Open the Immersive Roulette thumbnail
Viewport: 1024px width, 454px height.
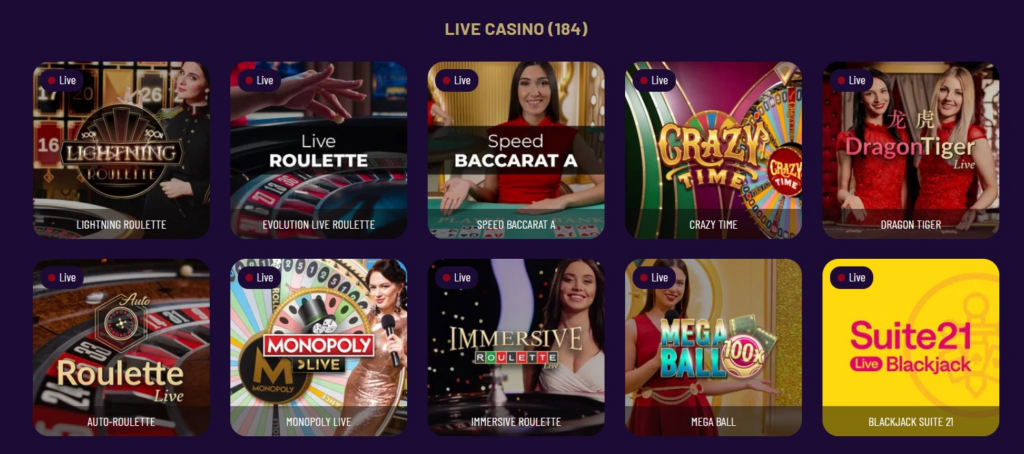516,348
